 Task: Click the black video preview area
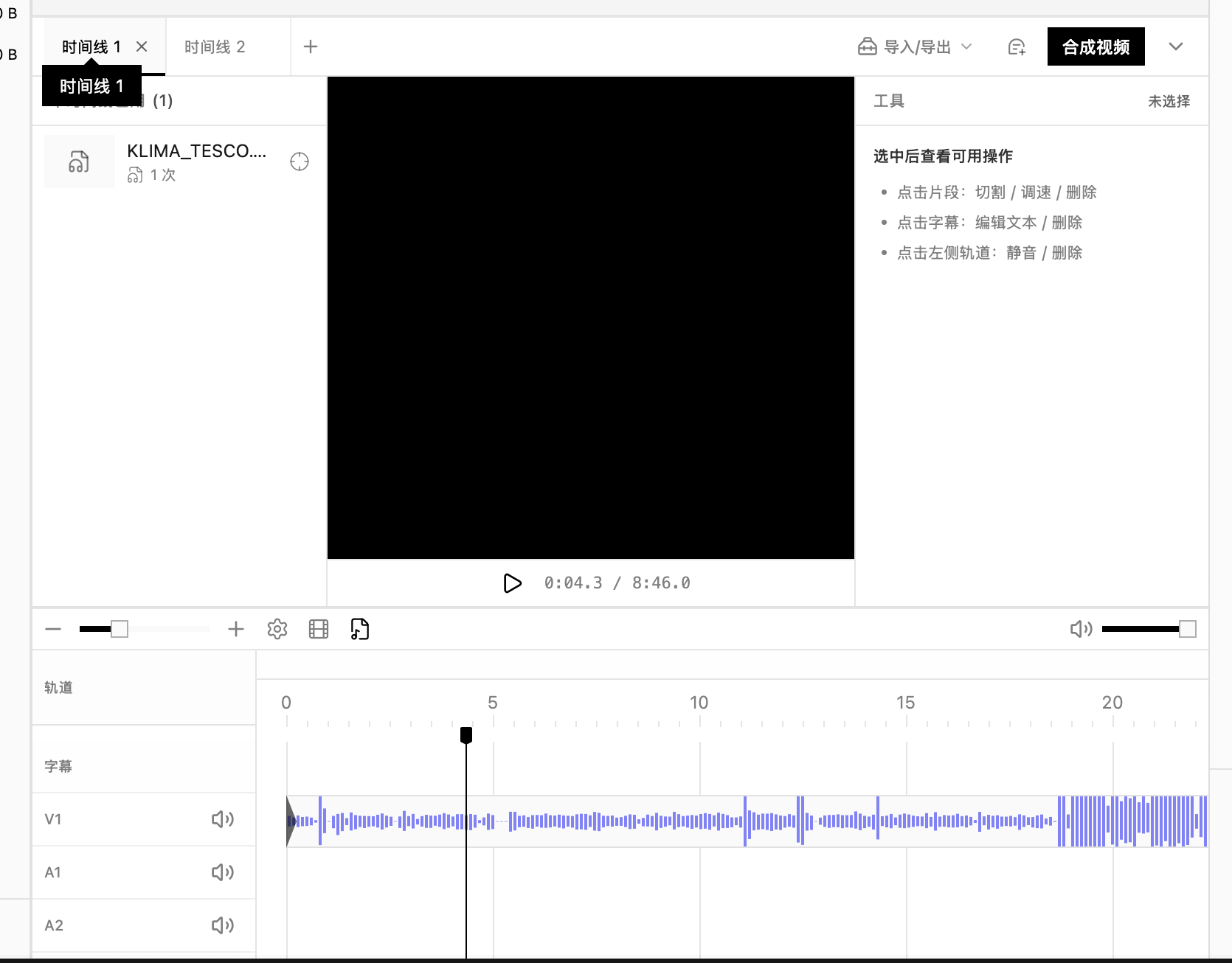click(591, 318)
